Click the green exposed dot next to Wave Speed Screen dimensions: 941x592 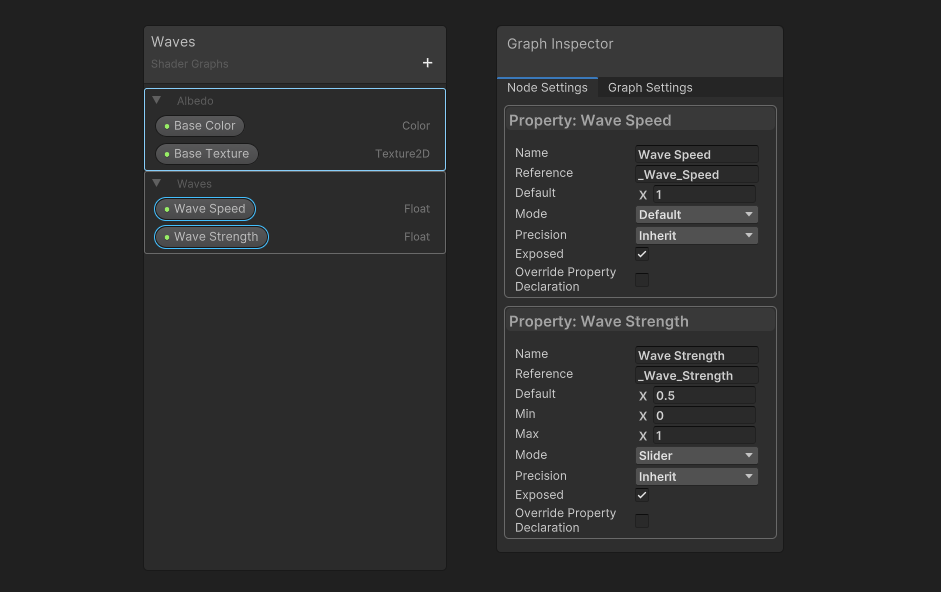tap(165, 209)
